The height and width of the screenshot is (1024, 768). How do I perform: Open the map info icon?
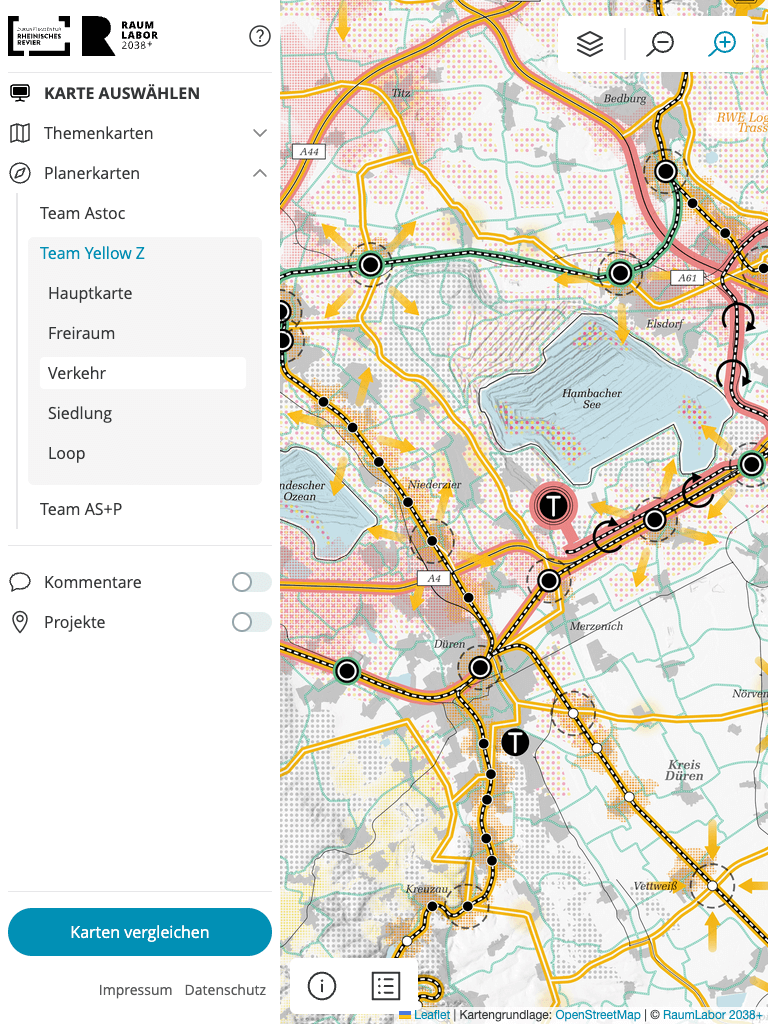(x=321, y=986)
